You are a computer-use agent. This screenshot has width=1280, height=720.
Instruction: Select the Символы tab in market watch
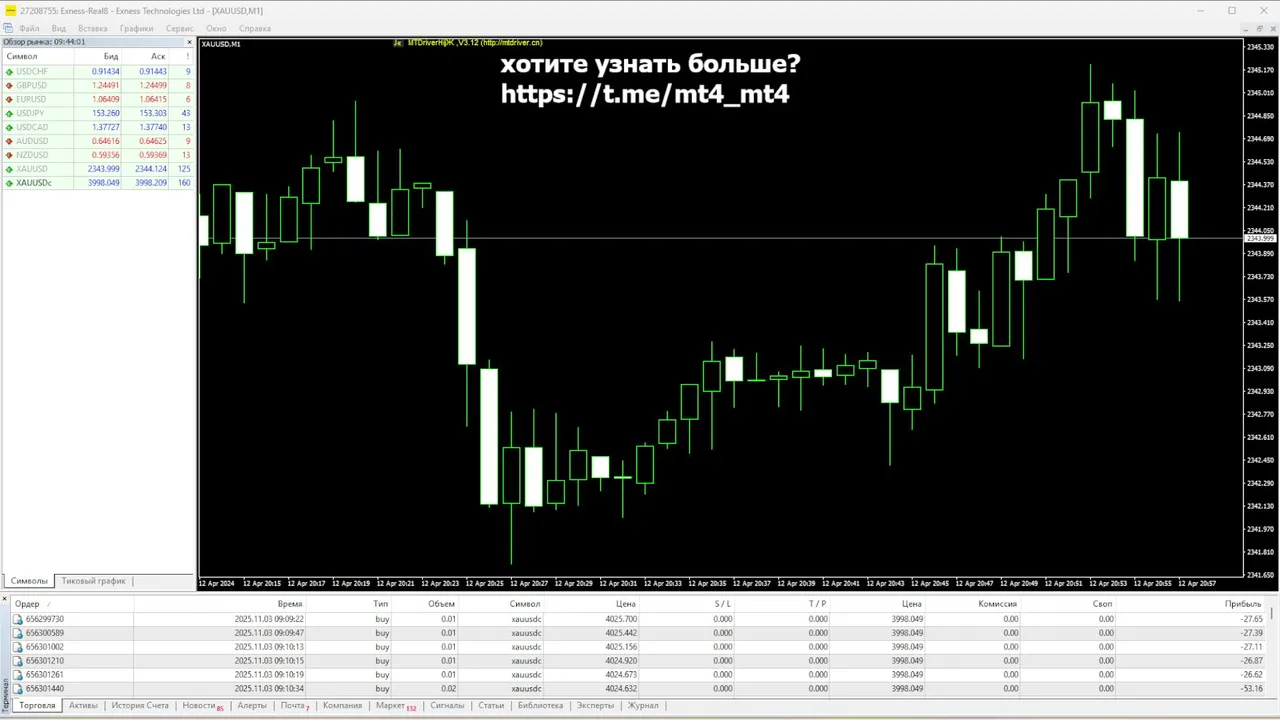tap(29, 581)
